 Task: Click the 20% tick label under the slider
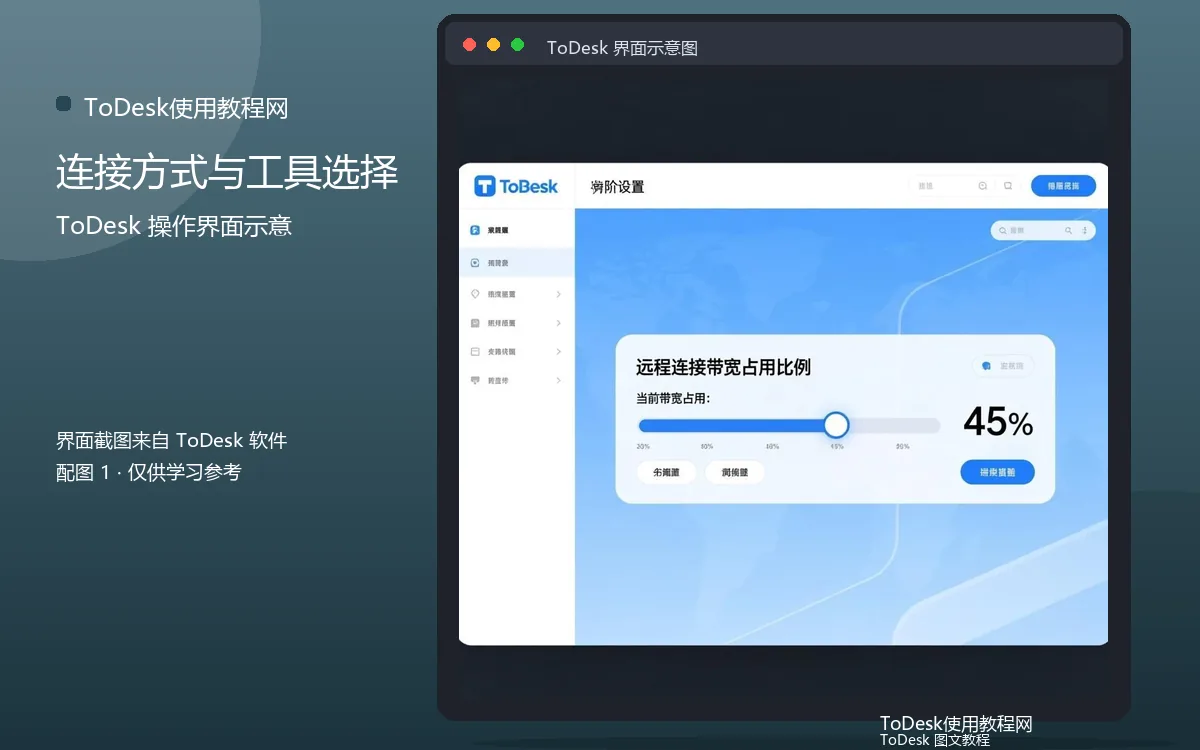pos(643,447)
